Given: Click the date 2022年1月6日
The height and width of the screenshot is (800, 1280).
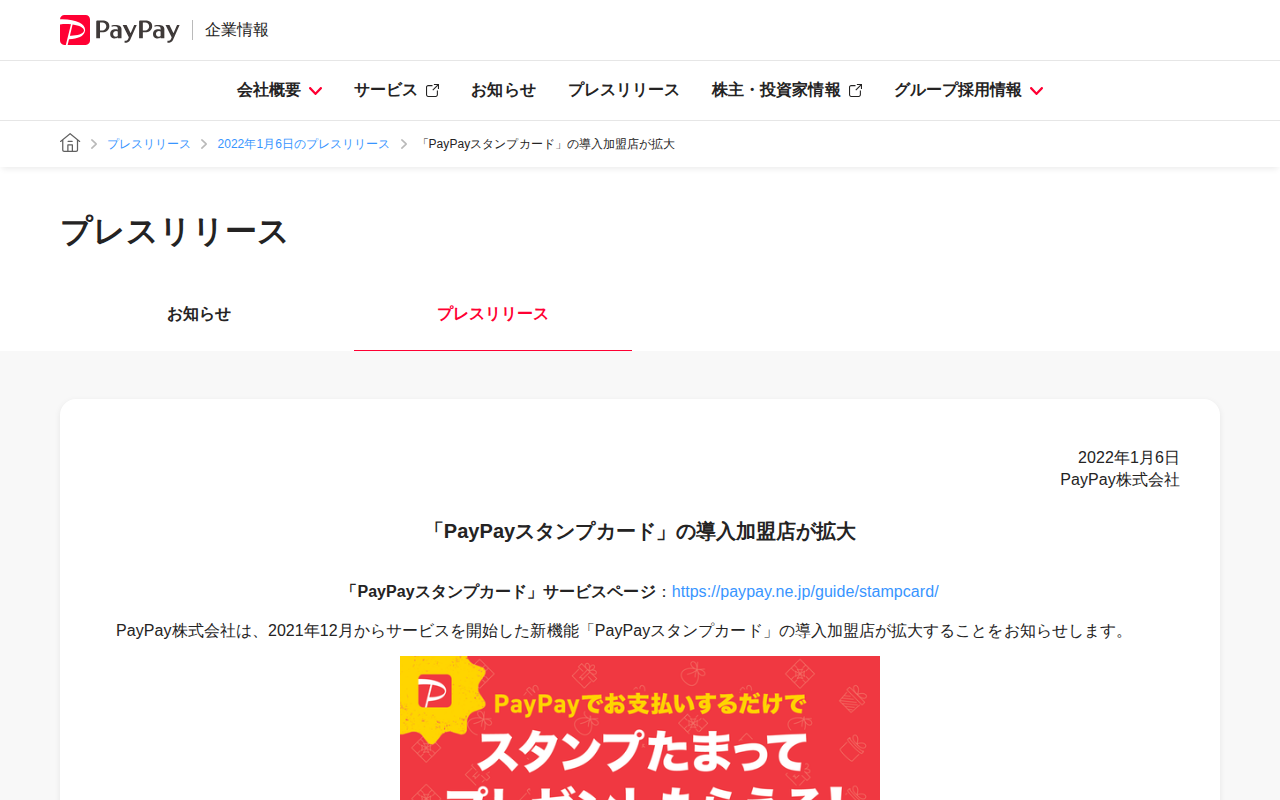Looking at the screenshot, I should pos(1129,457).
